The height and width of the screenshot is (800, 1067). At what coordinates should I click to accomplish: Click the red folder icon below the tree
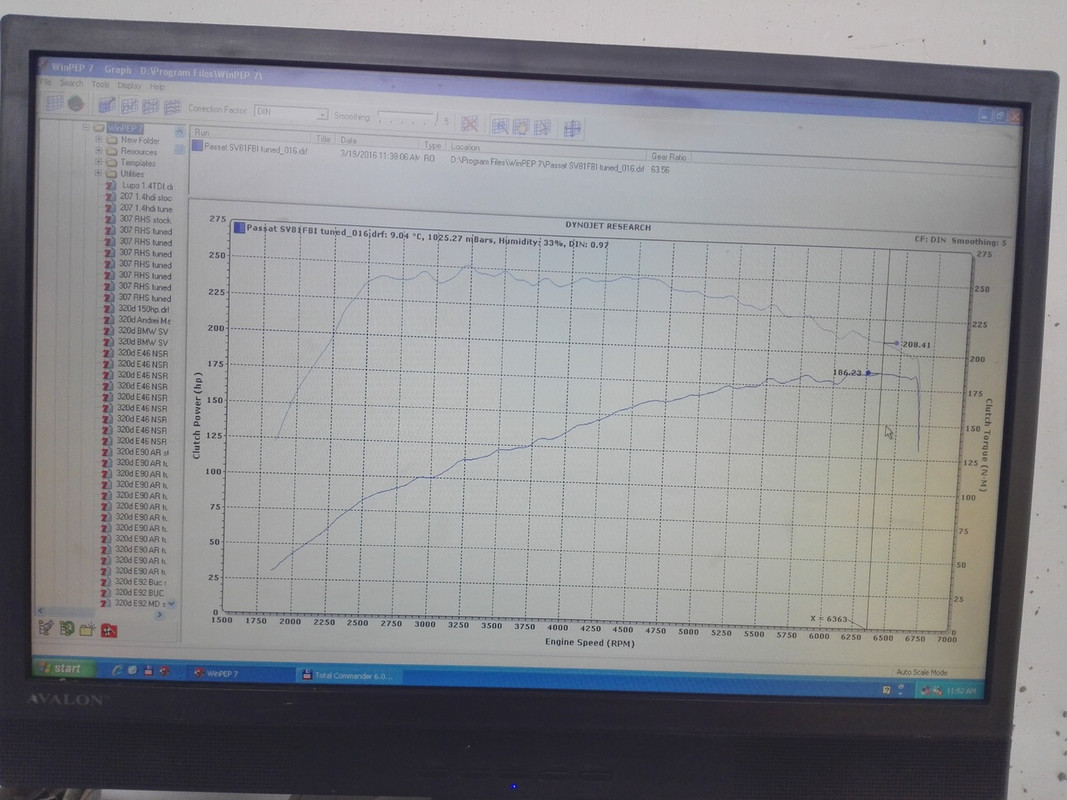109,631
